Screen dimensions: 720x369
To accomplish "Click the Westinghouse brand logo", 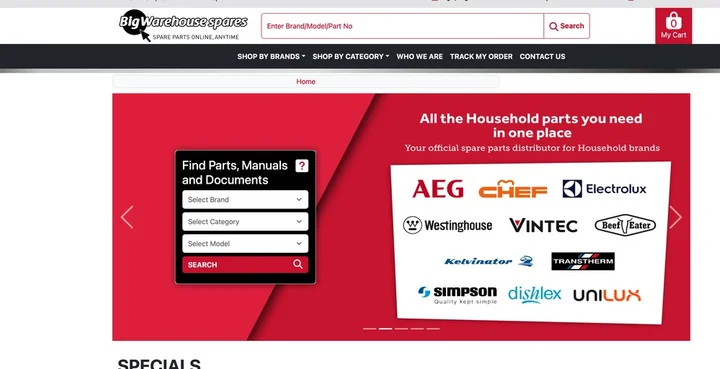I will (447, 225).
